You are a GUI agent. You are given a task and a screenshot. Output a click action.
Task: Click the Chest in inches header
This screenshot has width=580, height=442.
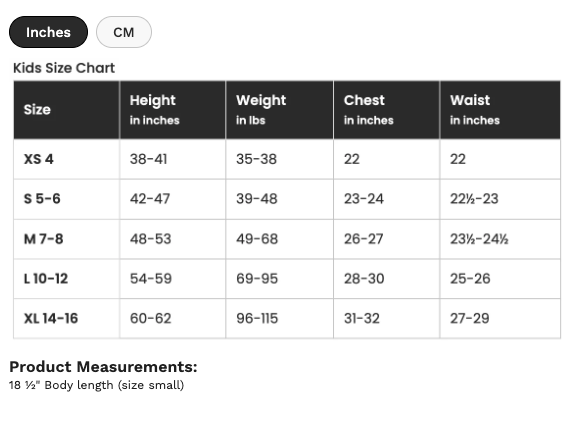pyautogui.click(x=387, y=110)
